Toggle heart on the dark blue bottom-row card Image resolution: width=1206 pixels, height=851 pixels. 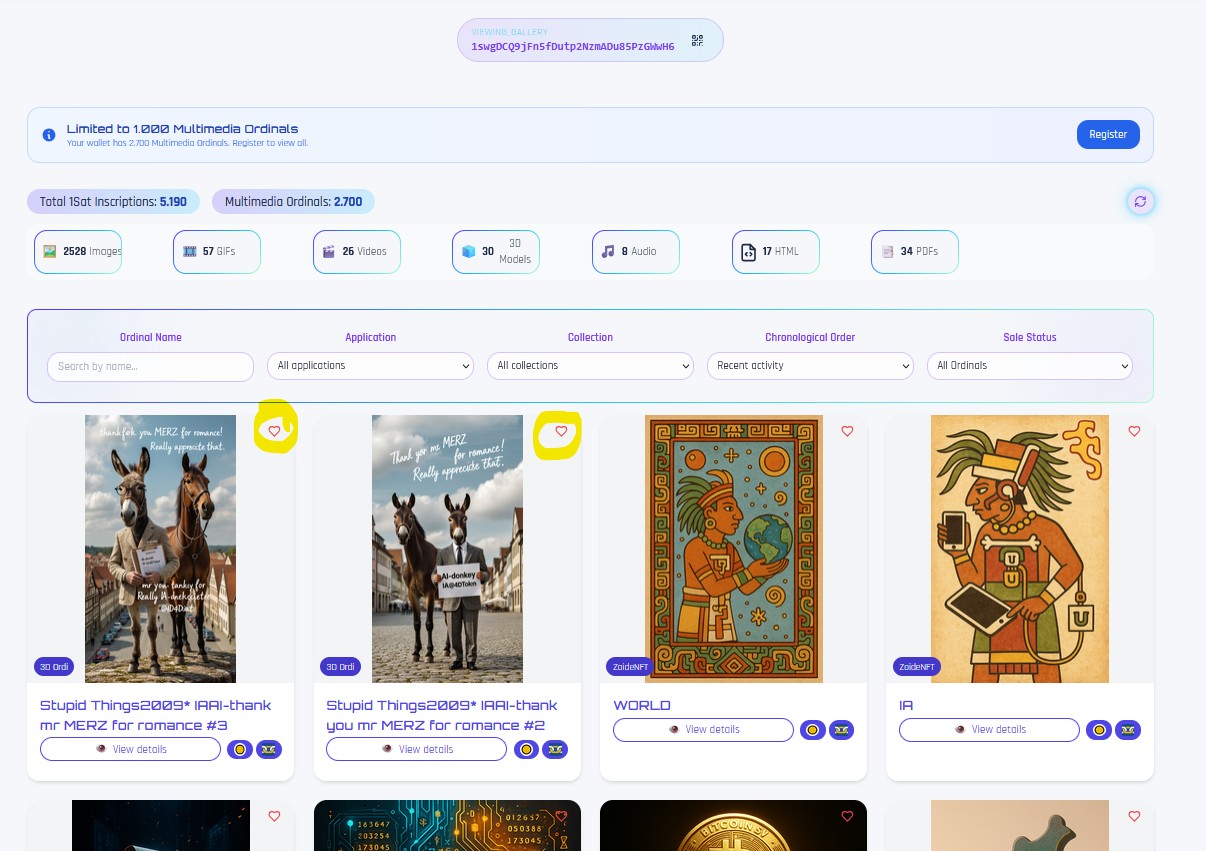275,816
